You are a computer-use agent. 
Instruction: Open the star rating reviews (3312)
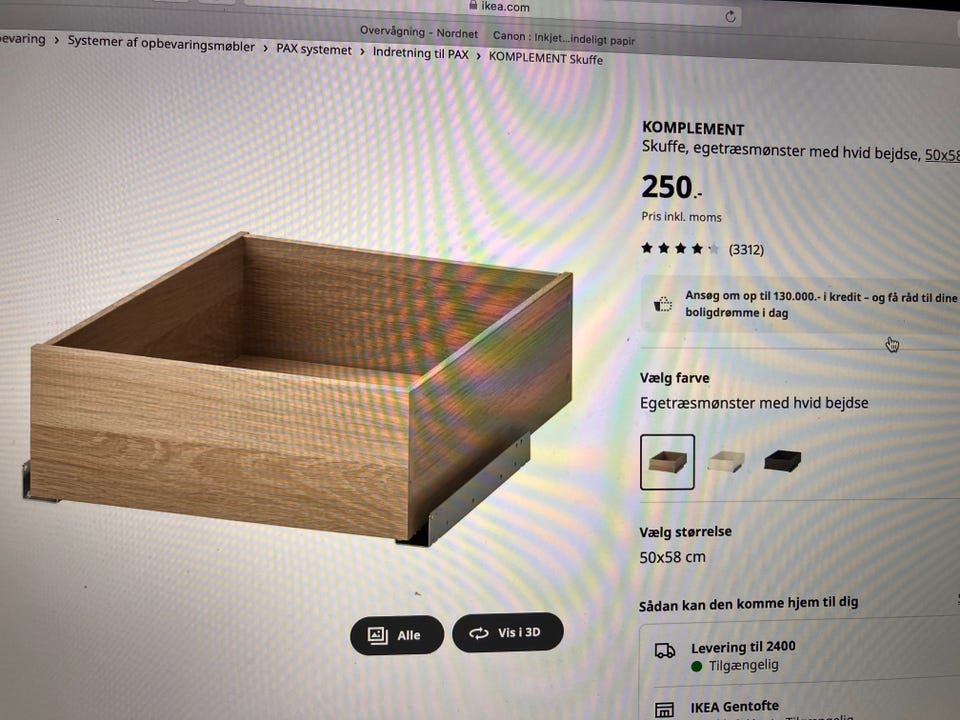703,249
